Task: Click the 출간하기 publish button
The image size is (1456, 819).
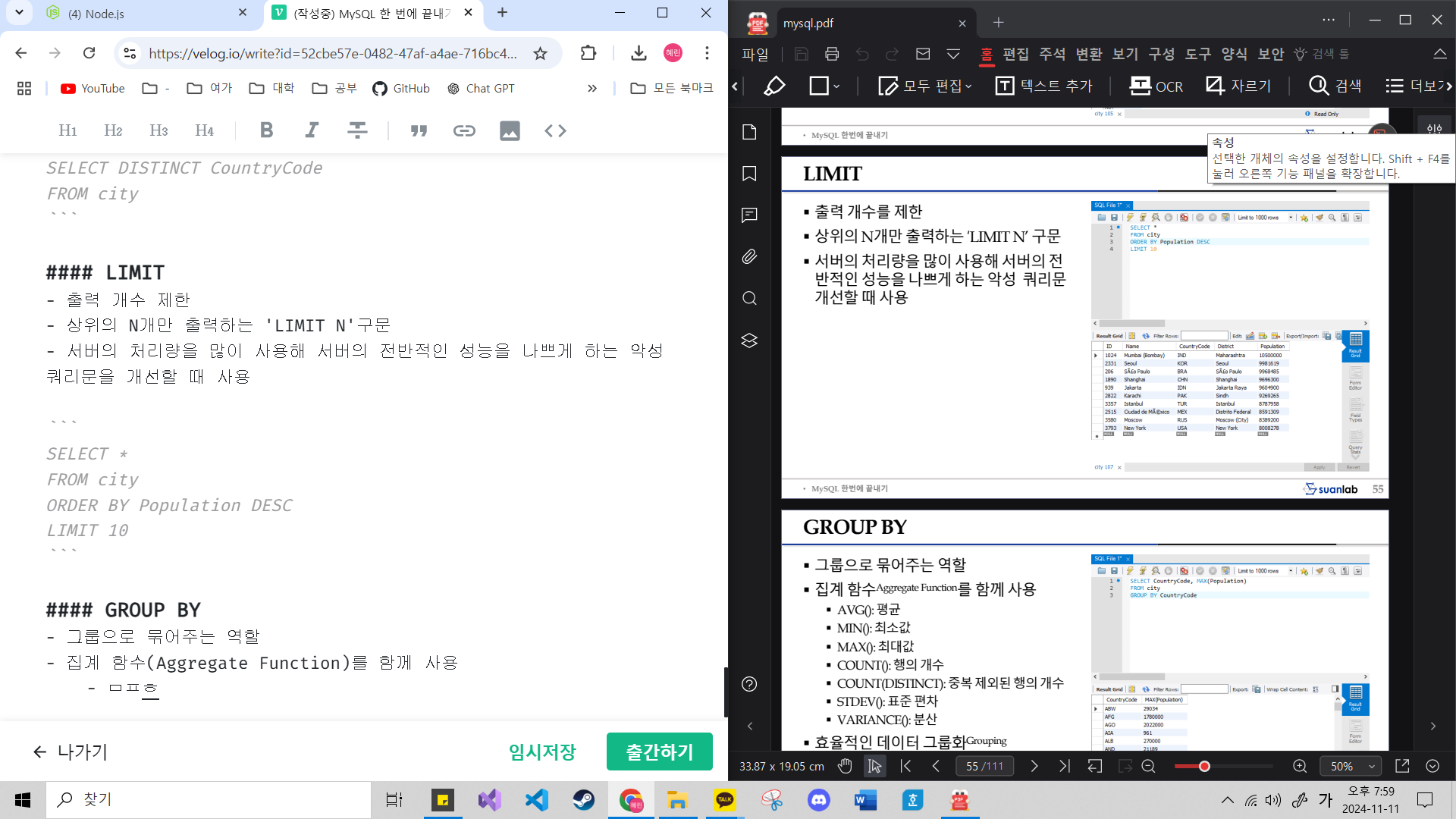Action: (659, 752)
